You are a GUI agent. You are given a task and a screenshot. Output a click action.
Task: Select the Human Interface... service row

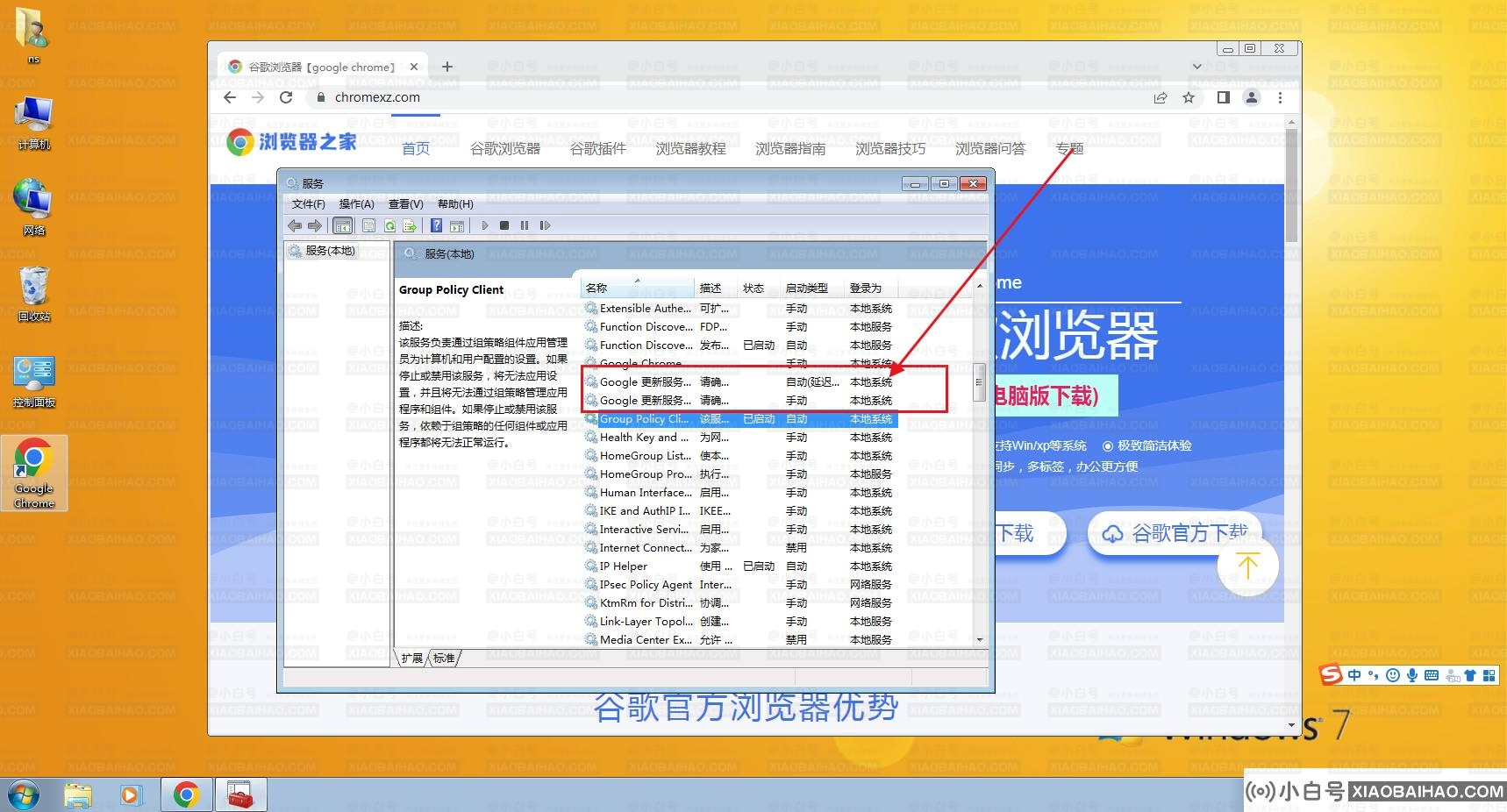(x=740, y=493)
